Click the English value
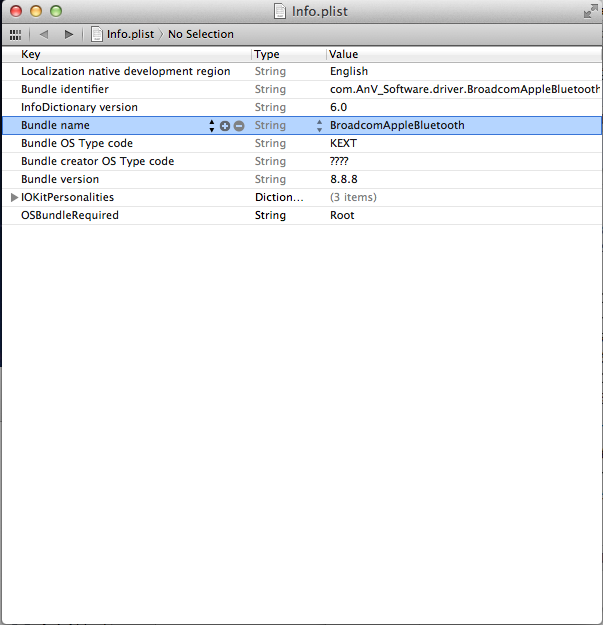This screenshot has width=603, height=625. (349, 71)
